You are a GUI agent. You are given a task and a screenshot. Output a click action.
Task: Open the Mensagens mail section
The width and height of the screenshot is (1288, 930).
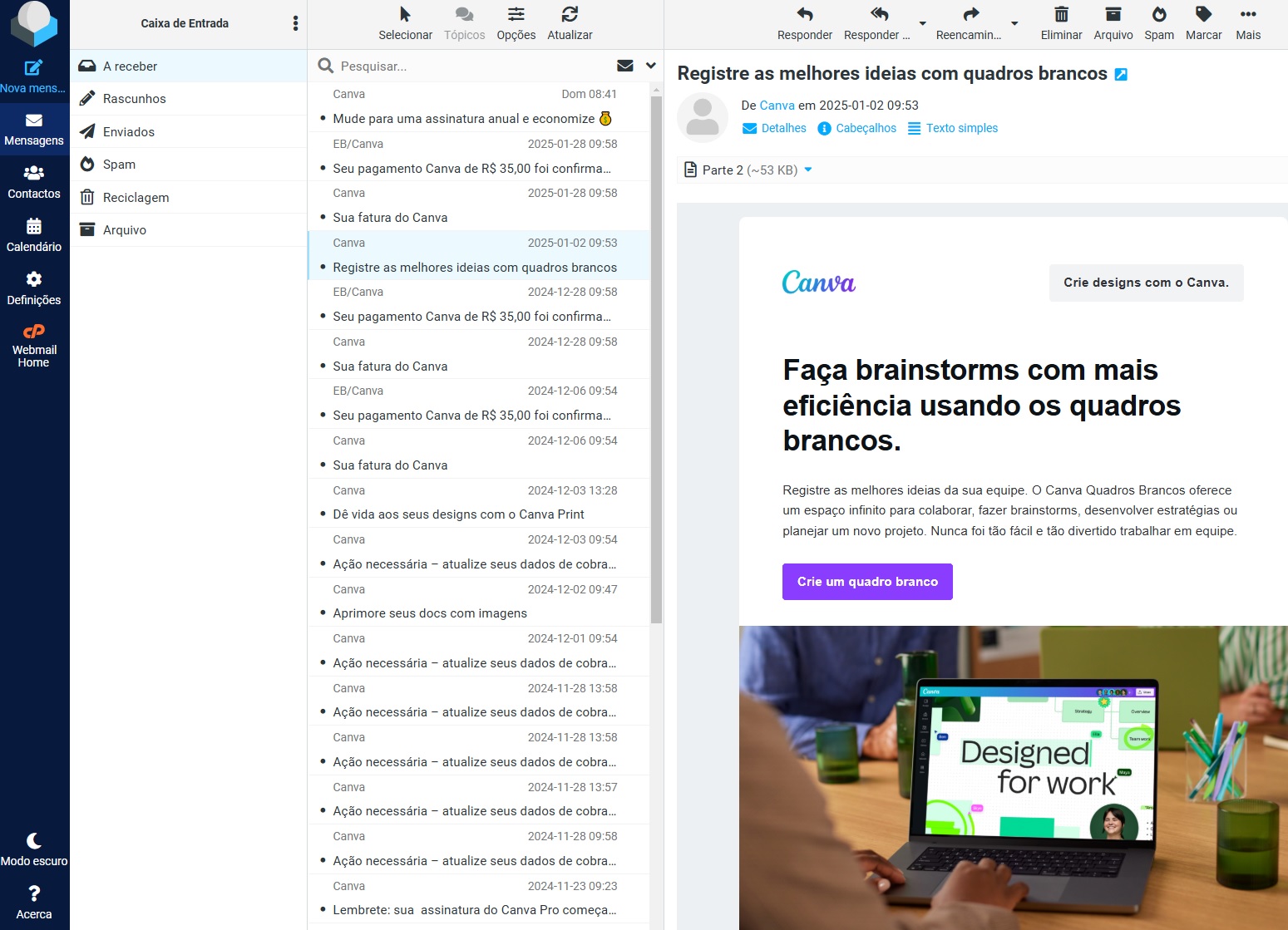(34, 130)
